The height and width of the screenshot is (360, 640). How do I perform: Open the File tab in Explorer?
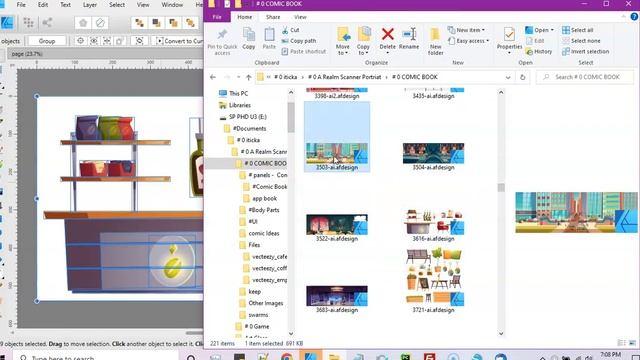pos(217,17)
